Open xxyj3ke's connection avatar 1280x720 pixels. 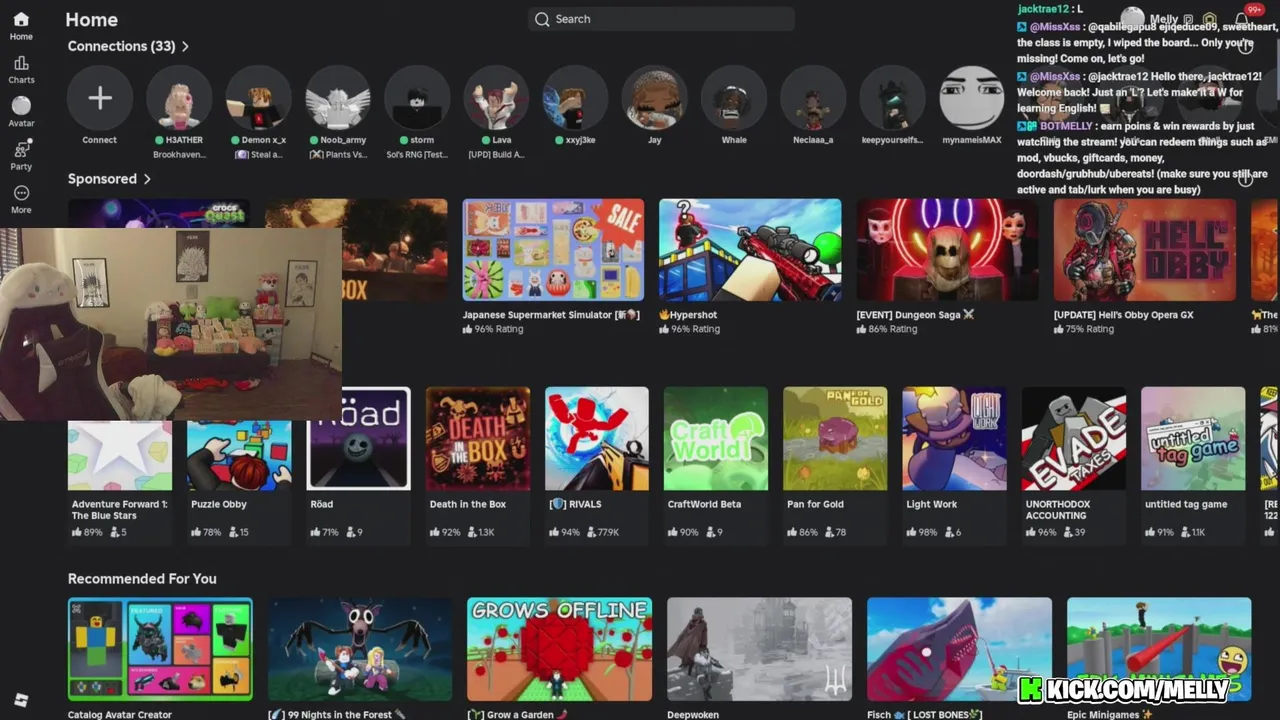[x=575, y=98]
